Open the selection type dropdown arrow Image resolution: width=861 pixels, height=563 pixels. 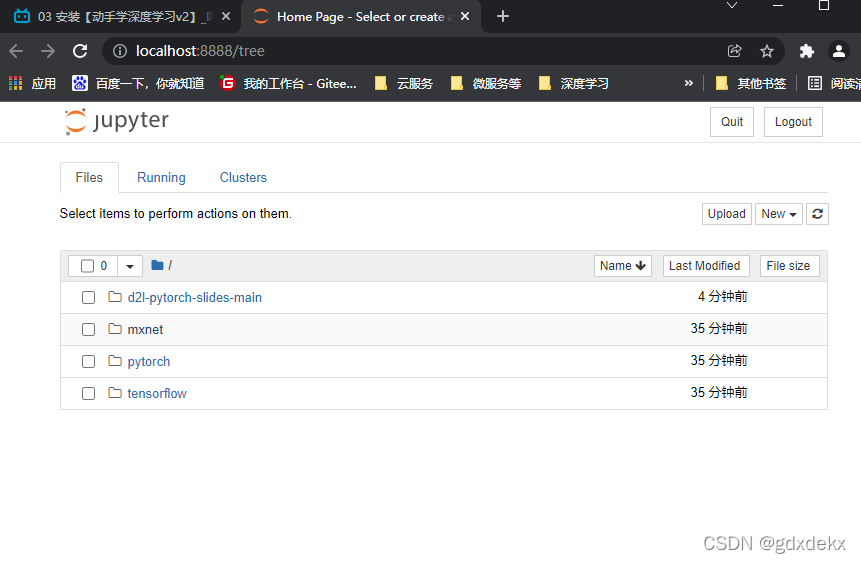tap(130, 266)
